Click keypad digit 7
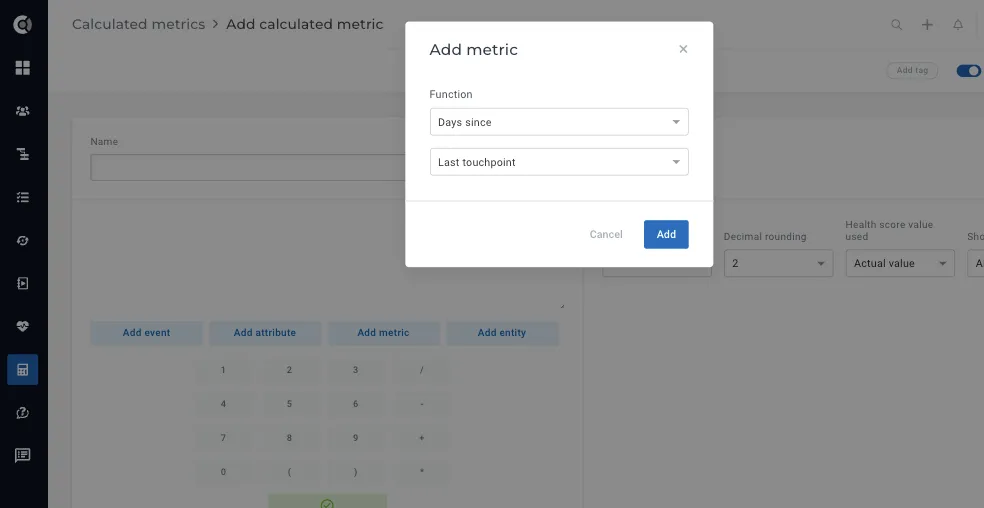The width and height of the screenshot is (984, 508). (x=223, y=438)
